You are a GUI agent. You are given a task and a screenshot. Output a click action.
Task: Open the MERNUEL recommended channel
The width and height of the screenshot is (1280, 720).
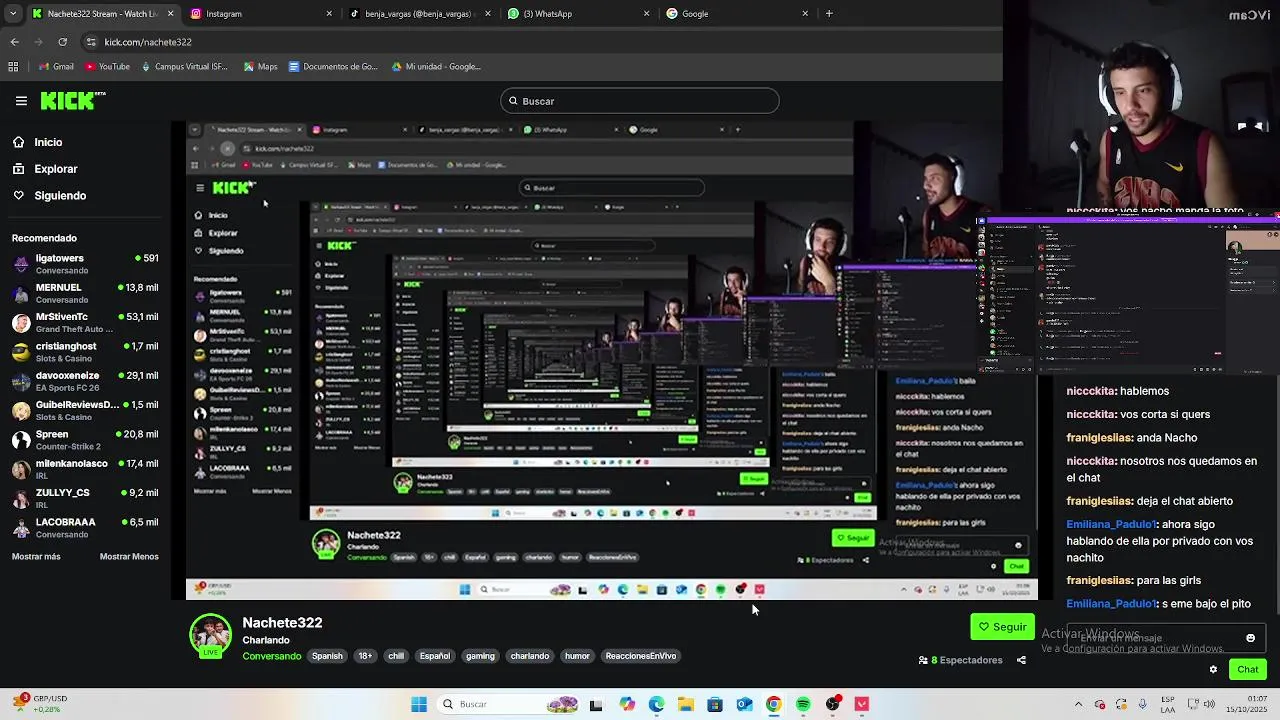coord(85,293)
